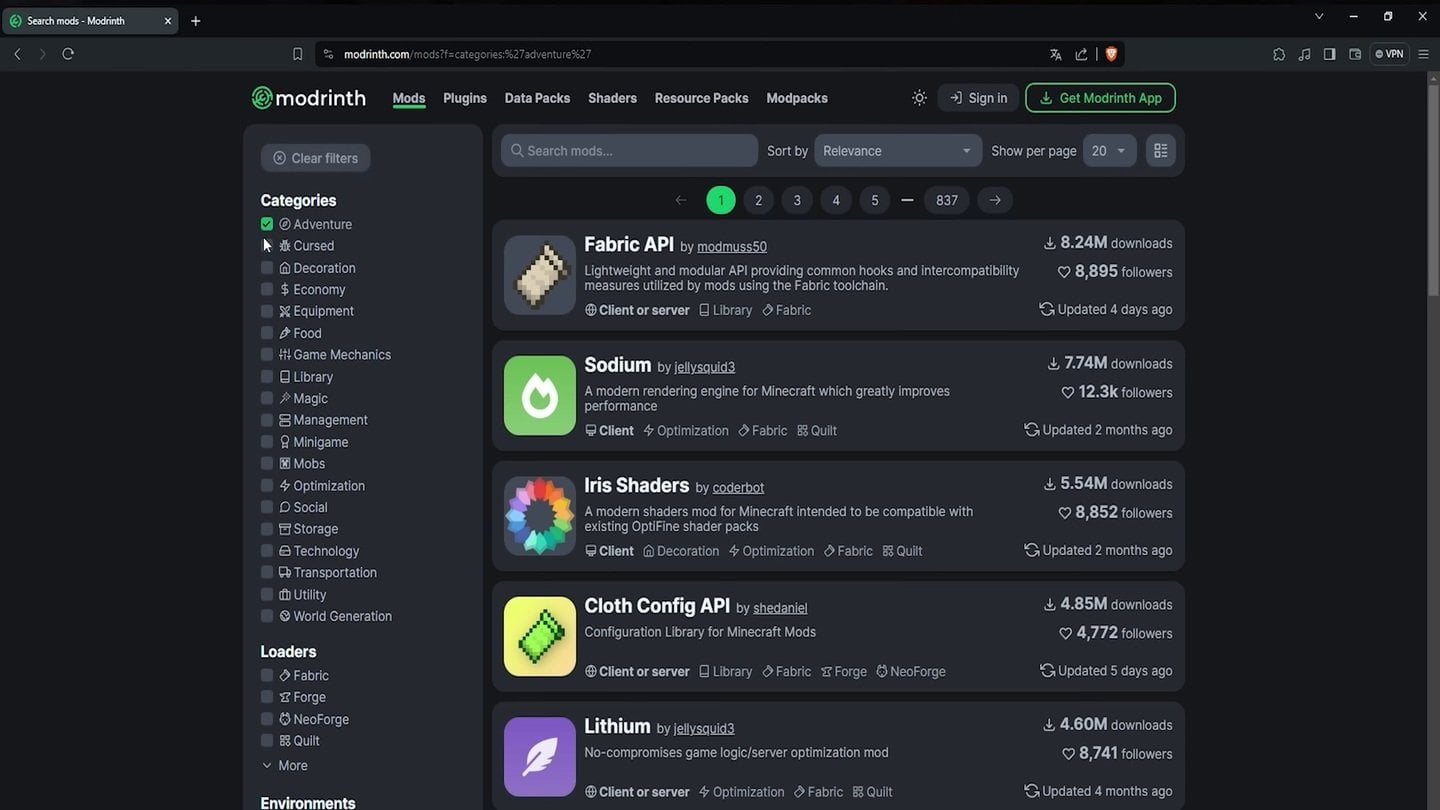Open the Iris Shaders color wheel icon

click(540, 516)
